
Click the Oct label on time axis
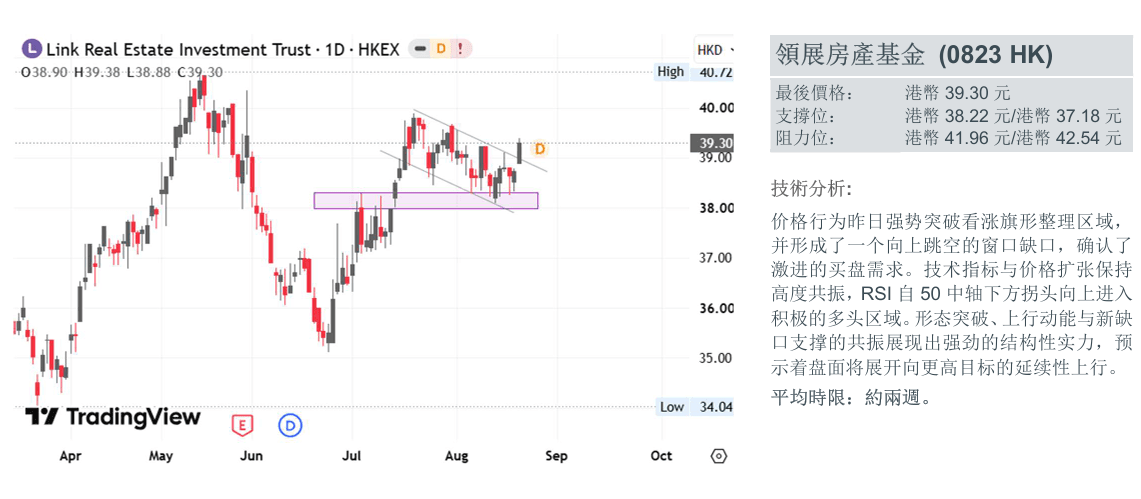[x=661, y=457]
